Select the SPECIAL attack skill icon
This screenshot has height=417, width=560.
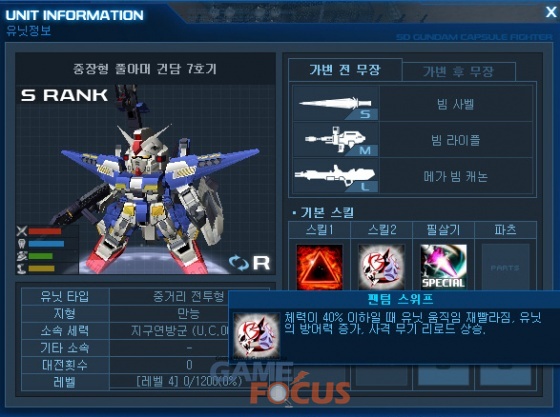pyautogui.click(x=444, y=267)
